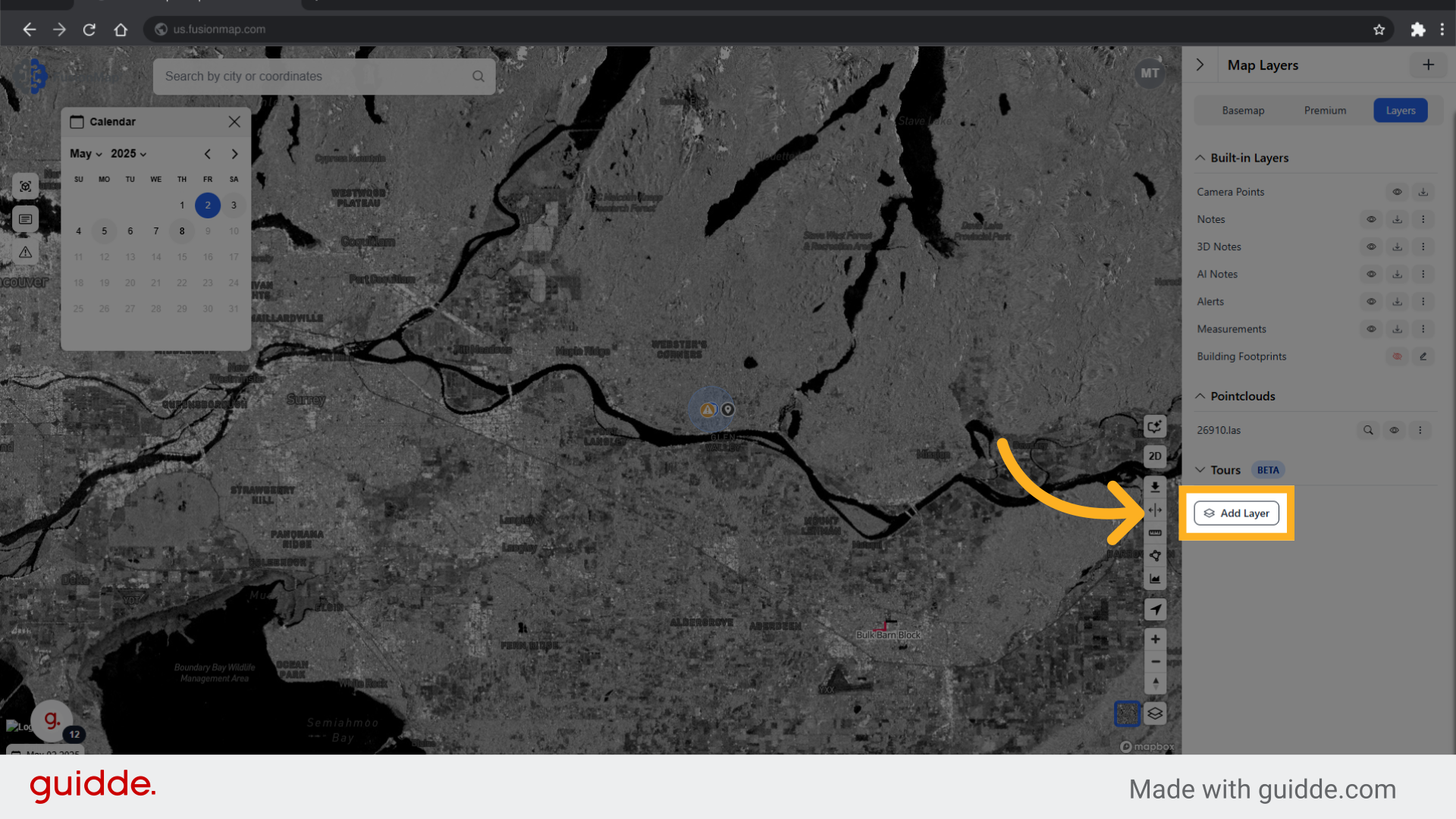The width and height of the screenshot is (1456, 819).
Task: Click the Add Layer button
Action: point(1236,513)
